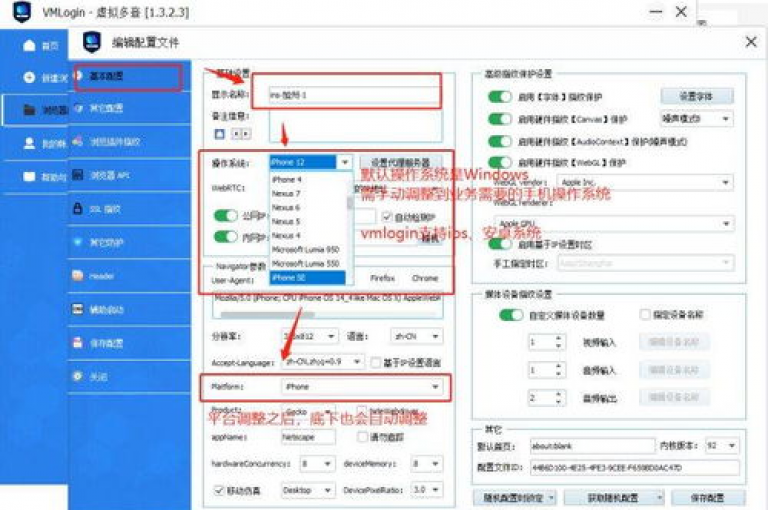Image resolution: width=768 pixels, height=510 pixels.
Task: Toggle custom media device count switch
Action: point(511,315)
